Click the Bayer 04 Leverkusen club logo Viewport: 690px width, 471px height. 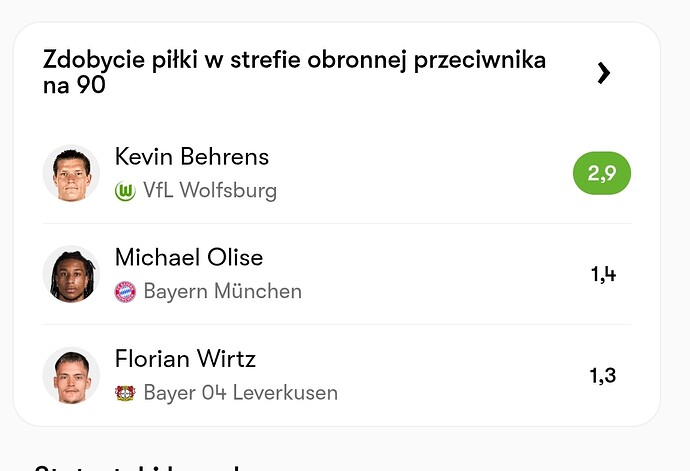coord(125,393)
